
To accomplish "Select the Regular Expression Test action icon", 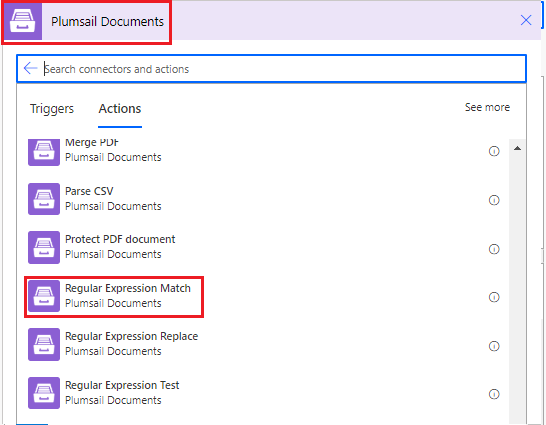I will (x=44, y=393).
